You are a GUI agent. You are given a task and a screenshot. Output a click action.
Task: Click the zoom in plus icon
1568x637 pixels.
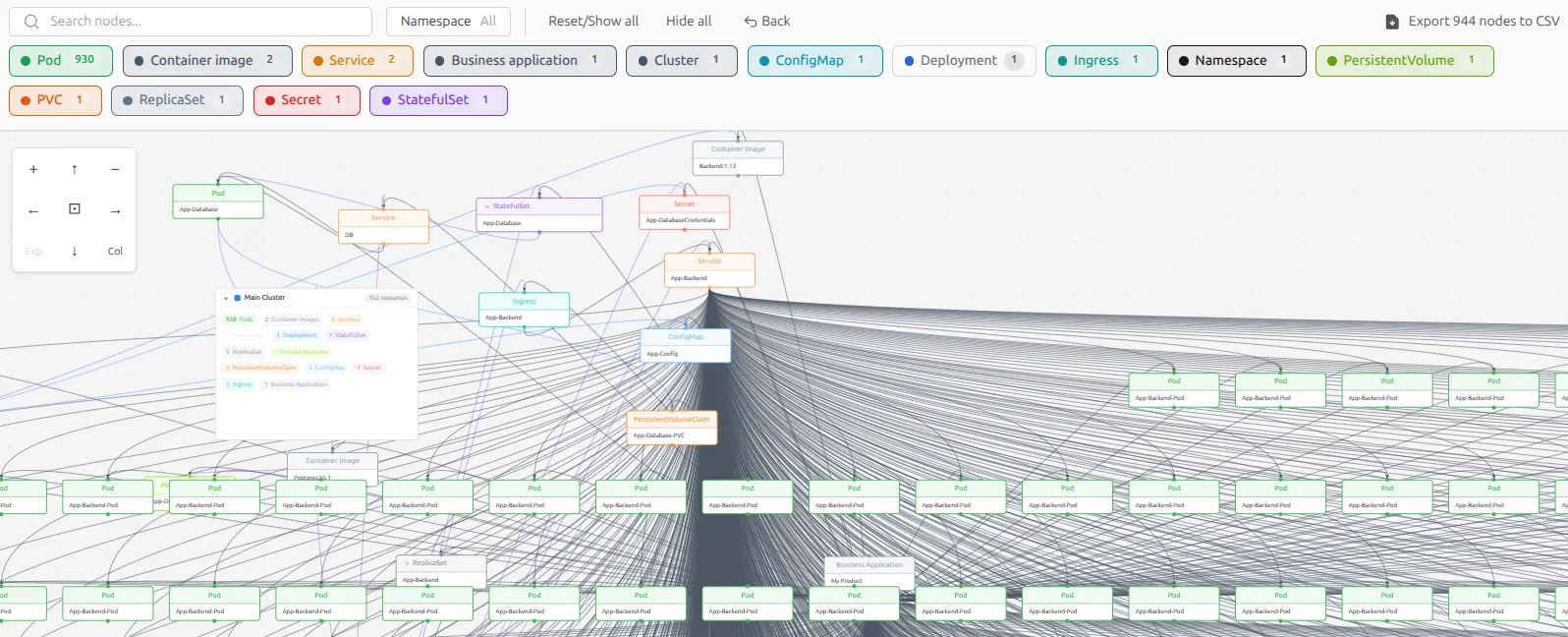tap(33, 169)
